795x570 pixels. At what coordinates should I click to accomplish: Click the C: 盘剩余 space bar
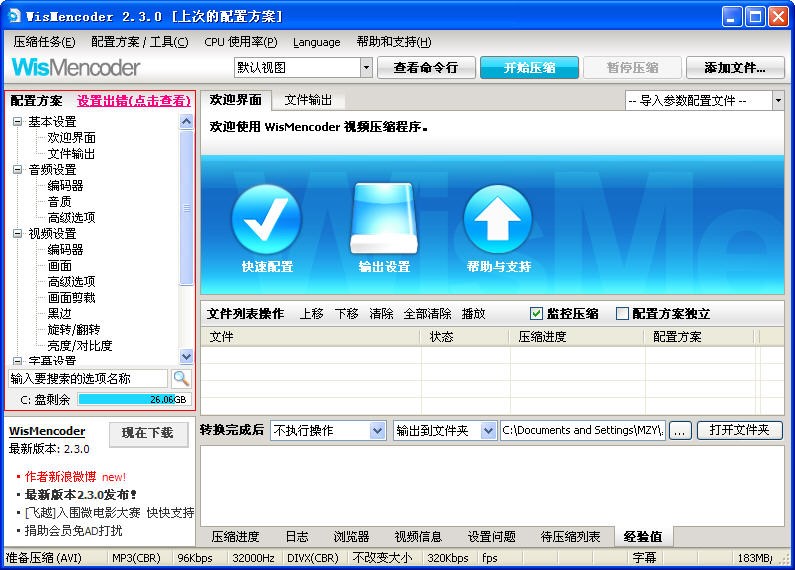134,399
